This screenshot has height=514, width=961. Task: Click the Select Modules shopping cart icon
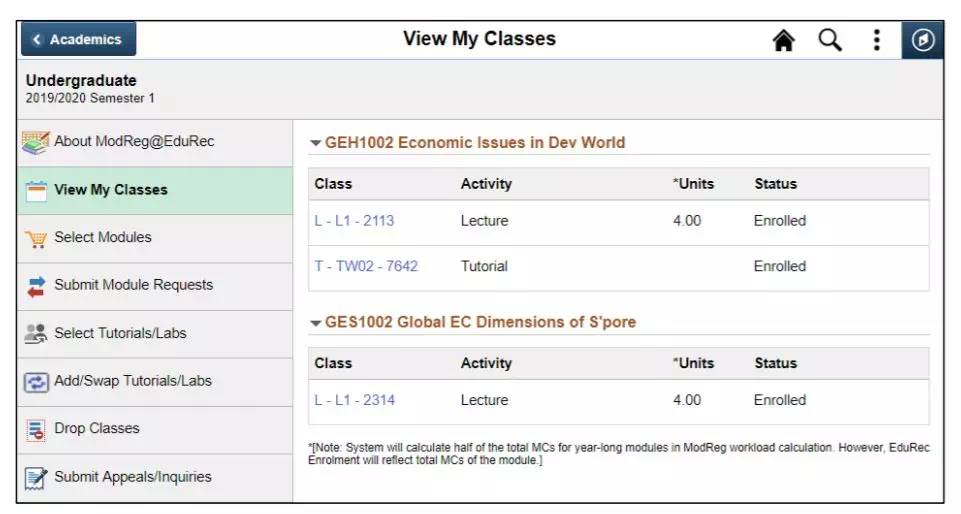(x=36, y=238)
